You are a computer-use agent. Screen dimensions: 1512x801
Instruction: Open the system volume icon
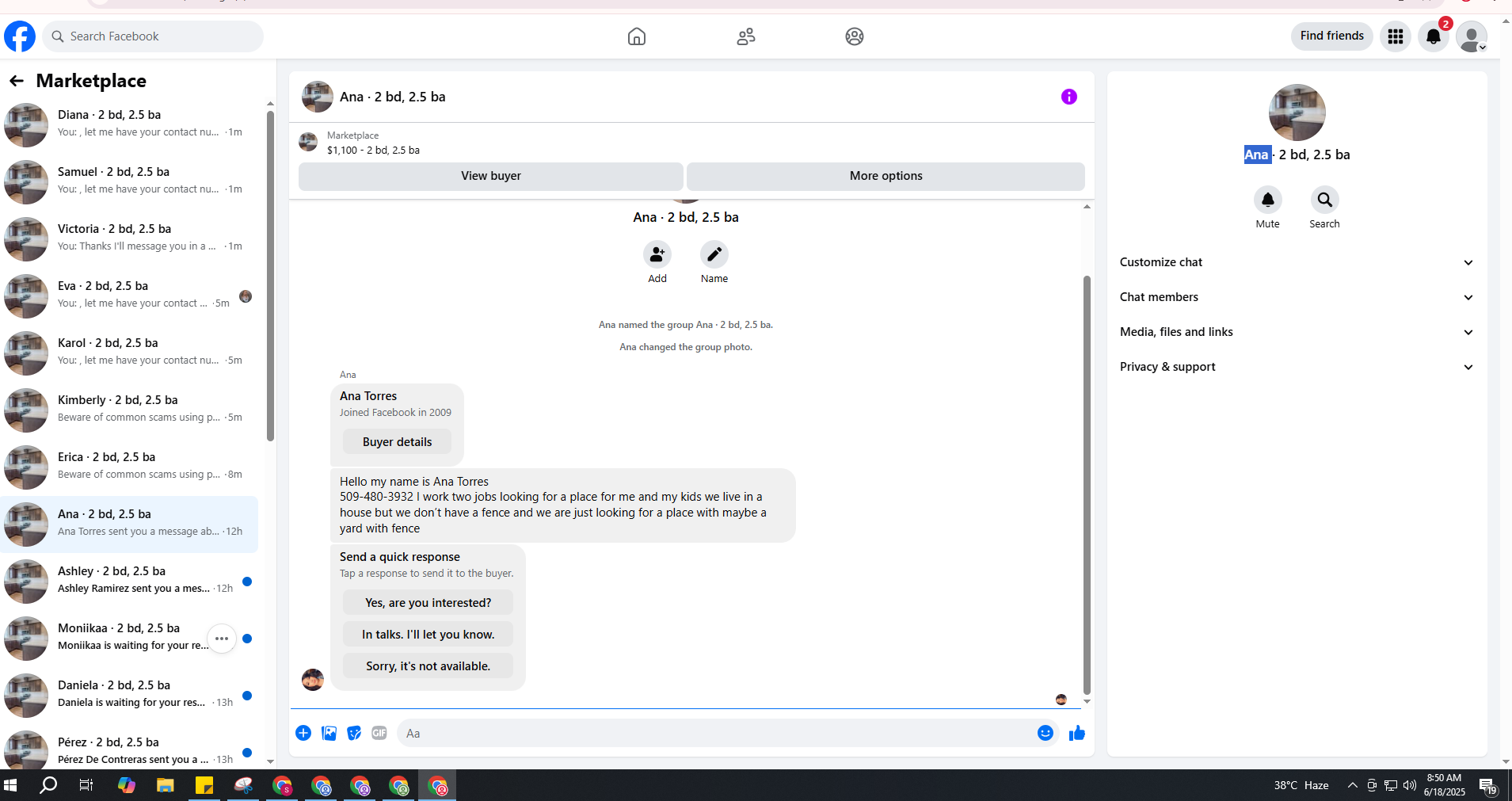click(1410, 785)
